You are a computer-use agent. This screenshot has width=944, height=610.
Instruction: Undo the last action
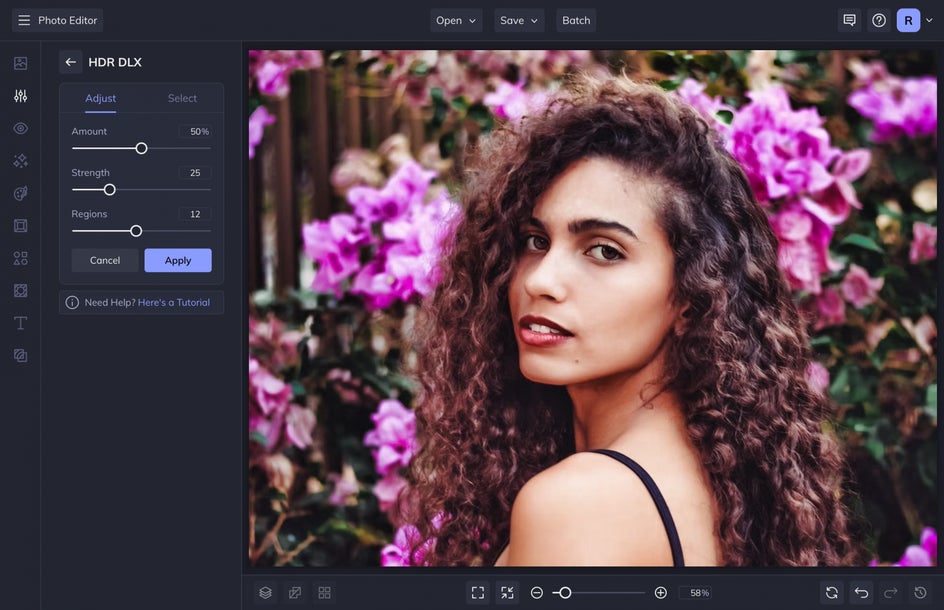click(862, 593)
